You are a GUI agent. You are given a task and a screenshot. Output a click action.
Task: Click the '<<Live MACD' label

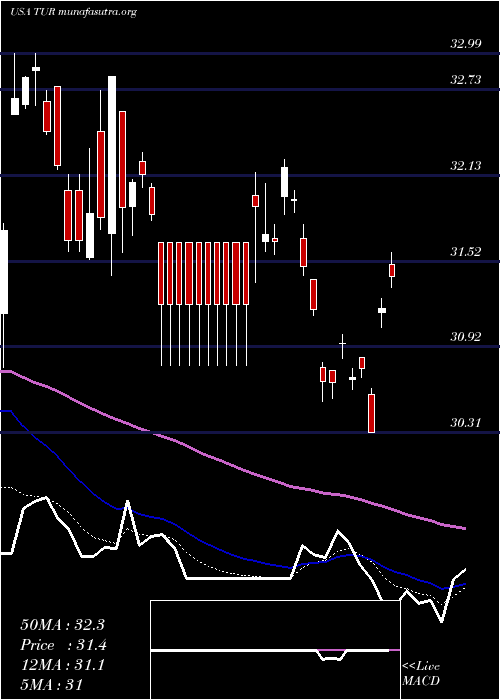tap(421, 674)
